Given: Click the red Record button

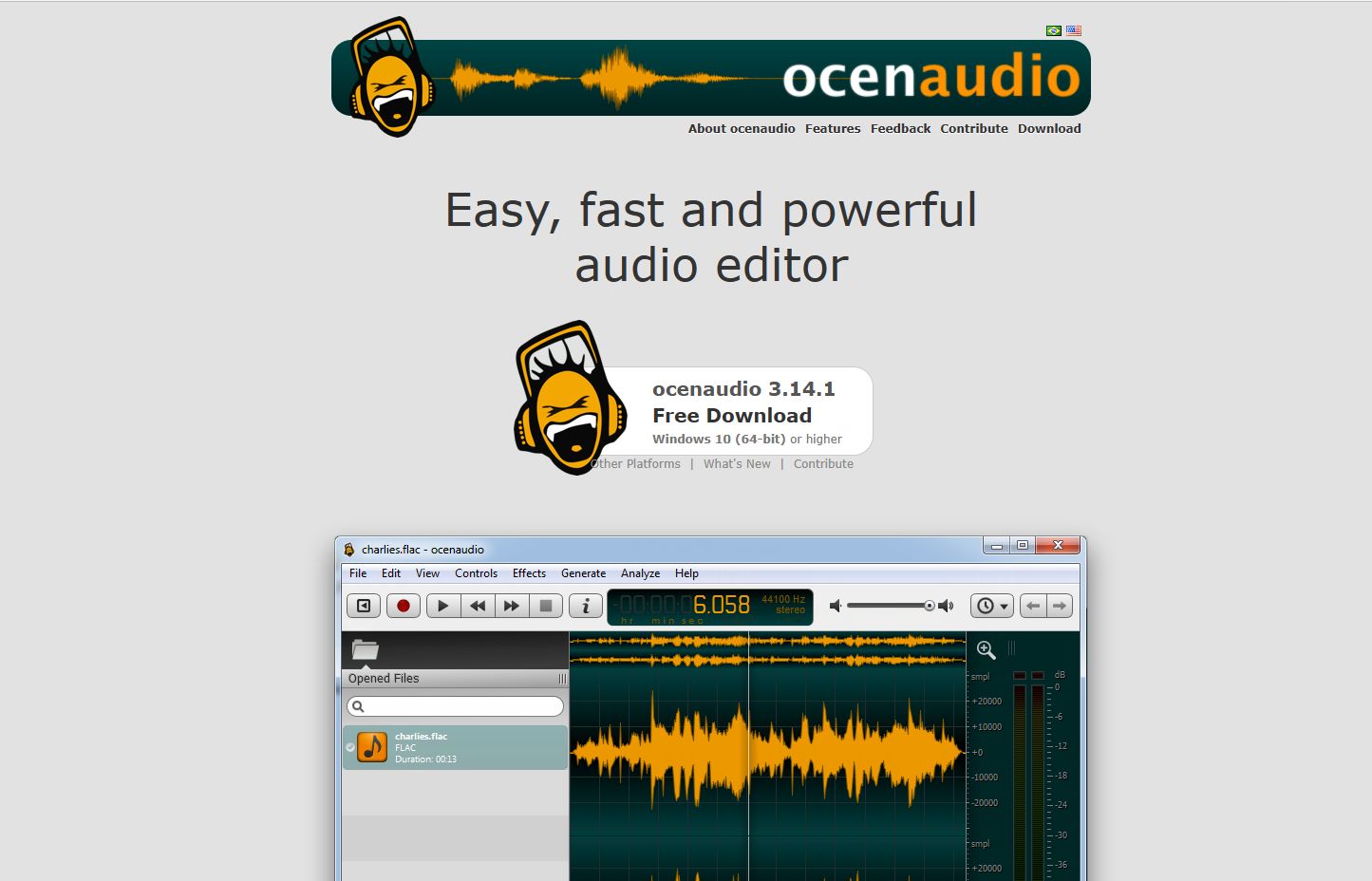Looking at the screenshot, I should [404, 606].
